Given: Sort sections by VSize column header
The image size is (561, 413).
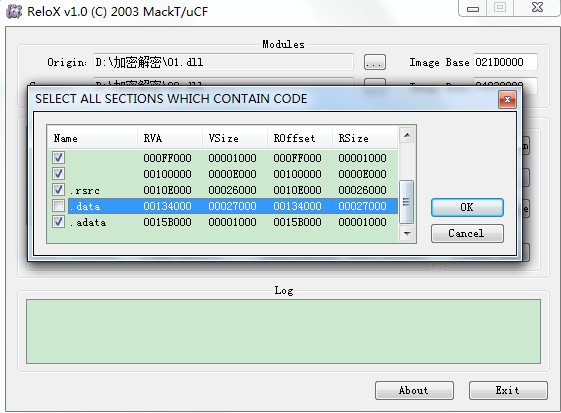Looking at the screenshot, I should [235, 138].
